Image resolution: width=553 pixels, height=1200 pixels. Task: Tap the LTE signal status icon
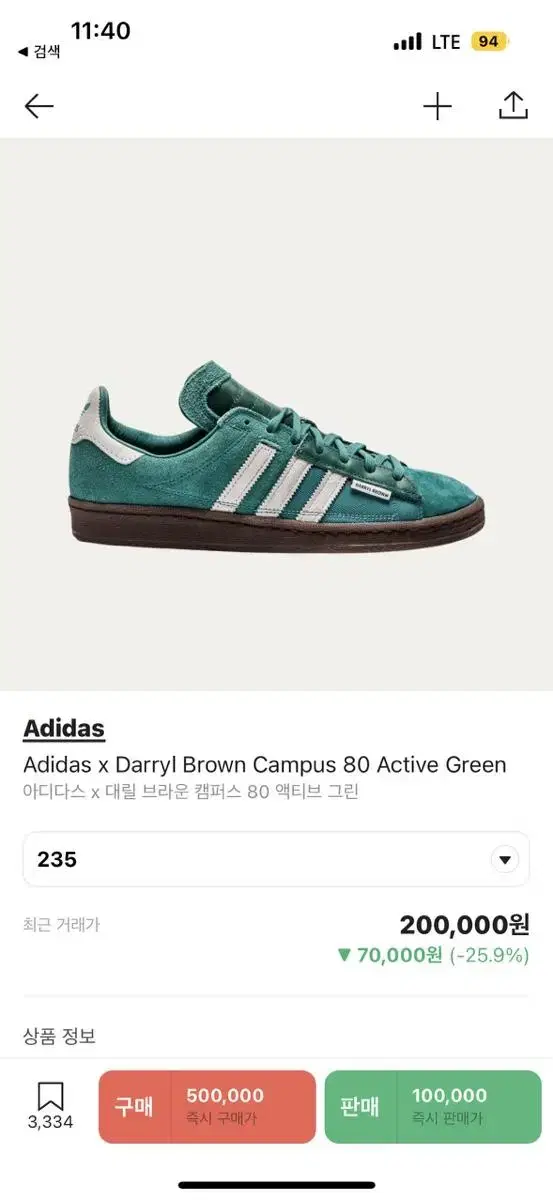pyautogui.click(x=427, y=42)
